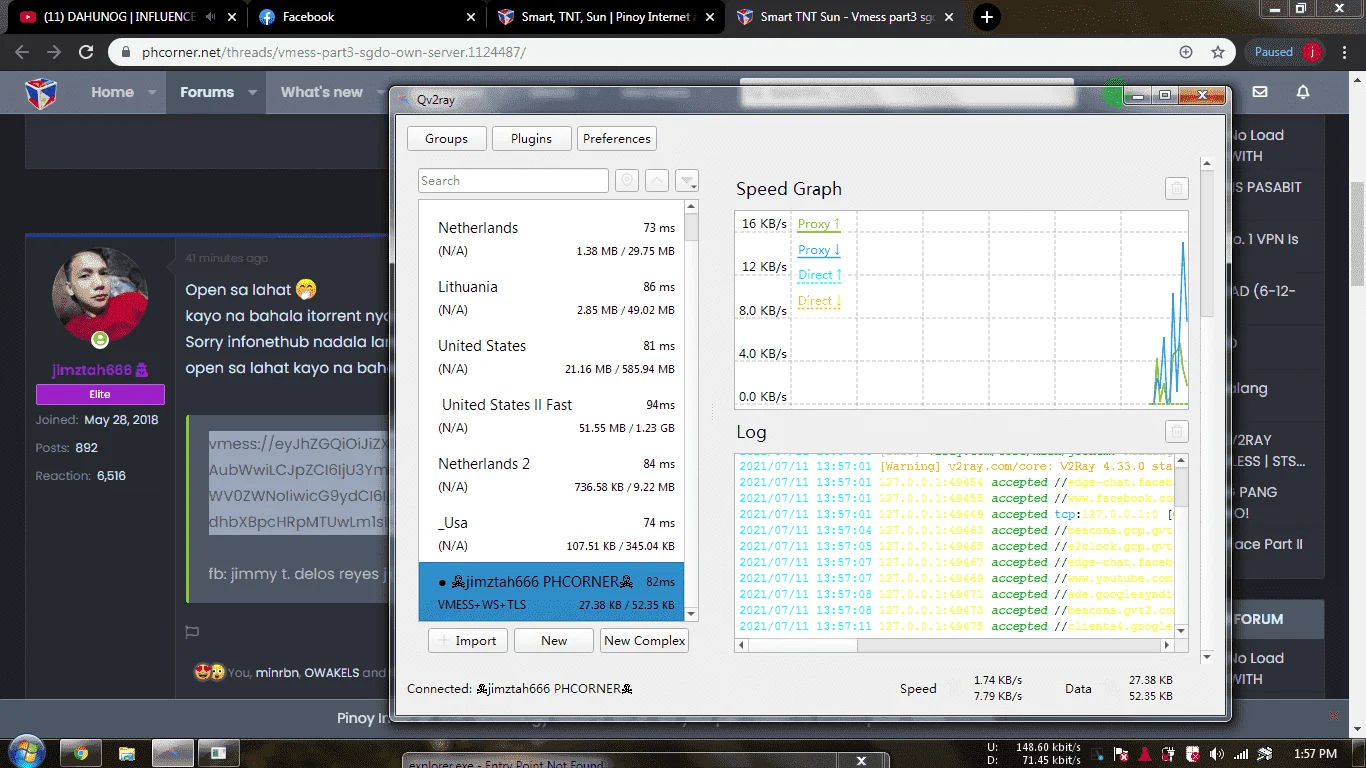Open PHCorner alerts bell icon
This screenshot has height=768, width=1366.
[x=1303, y=92]
